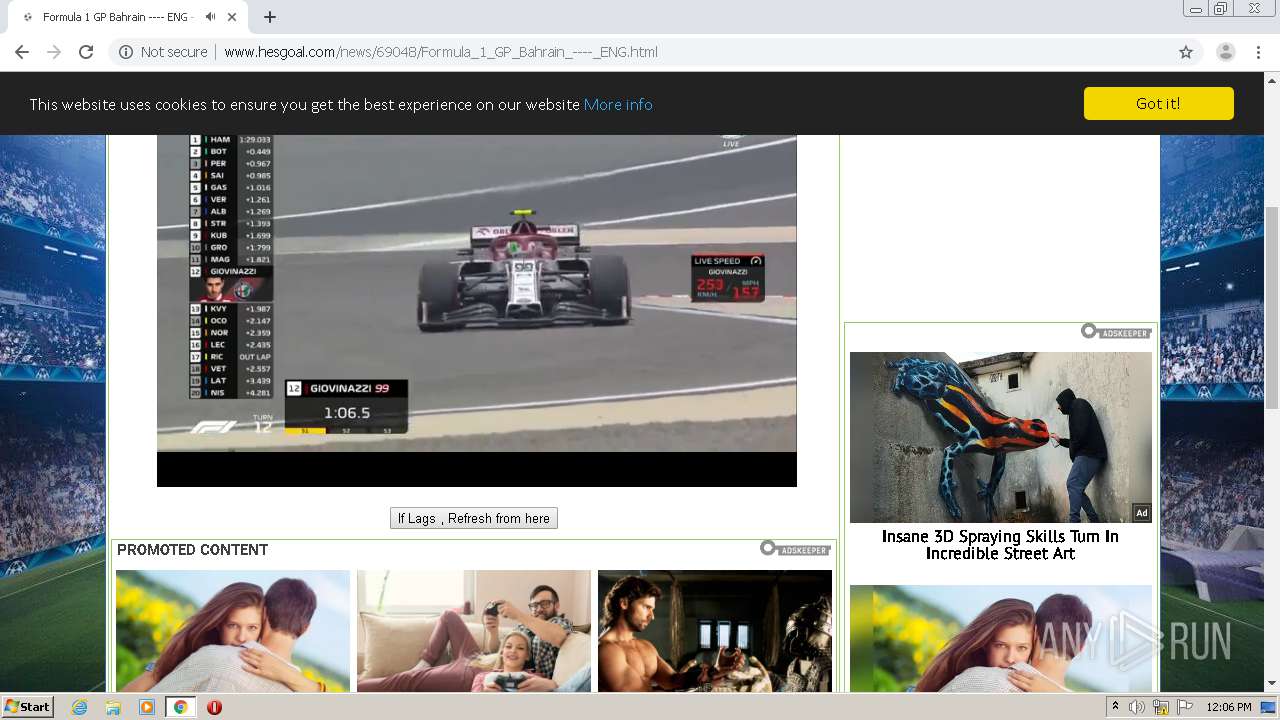Viewport: 1280px width, 720px height.
Task: Click the scrollbar down arrow
Action: click(x=1272, y=683)
